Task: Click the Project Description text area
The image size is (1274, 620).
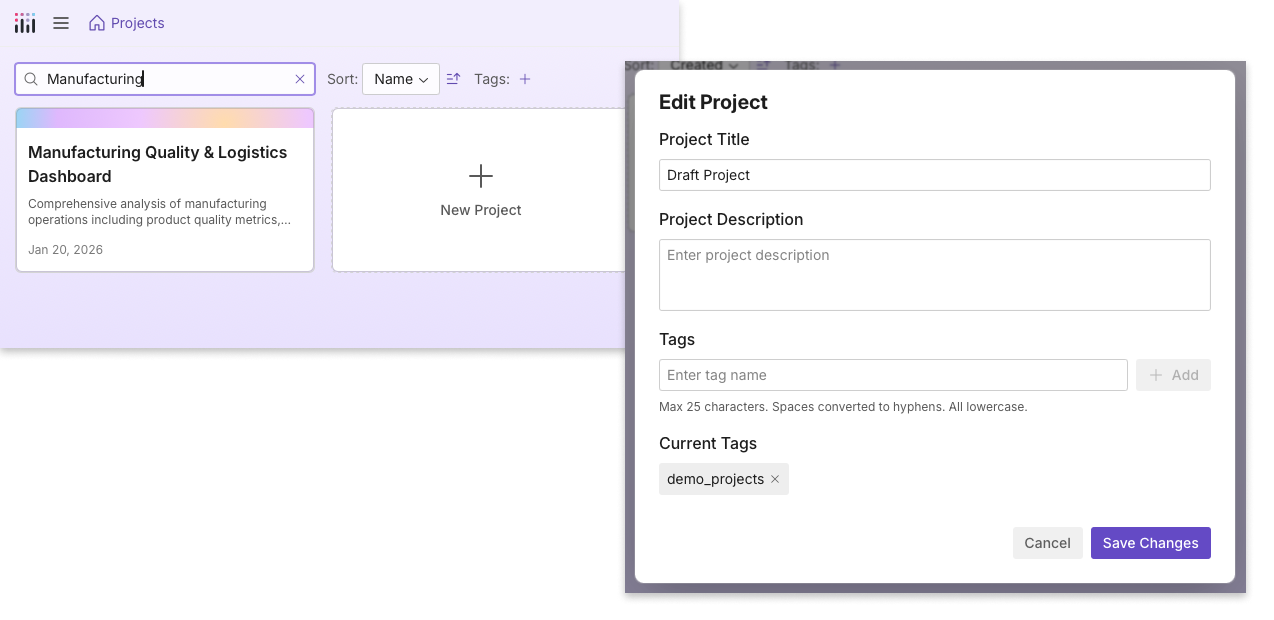Action: (935, 275)
